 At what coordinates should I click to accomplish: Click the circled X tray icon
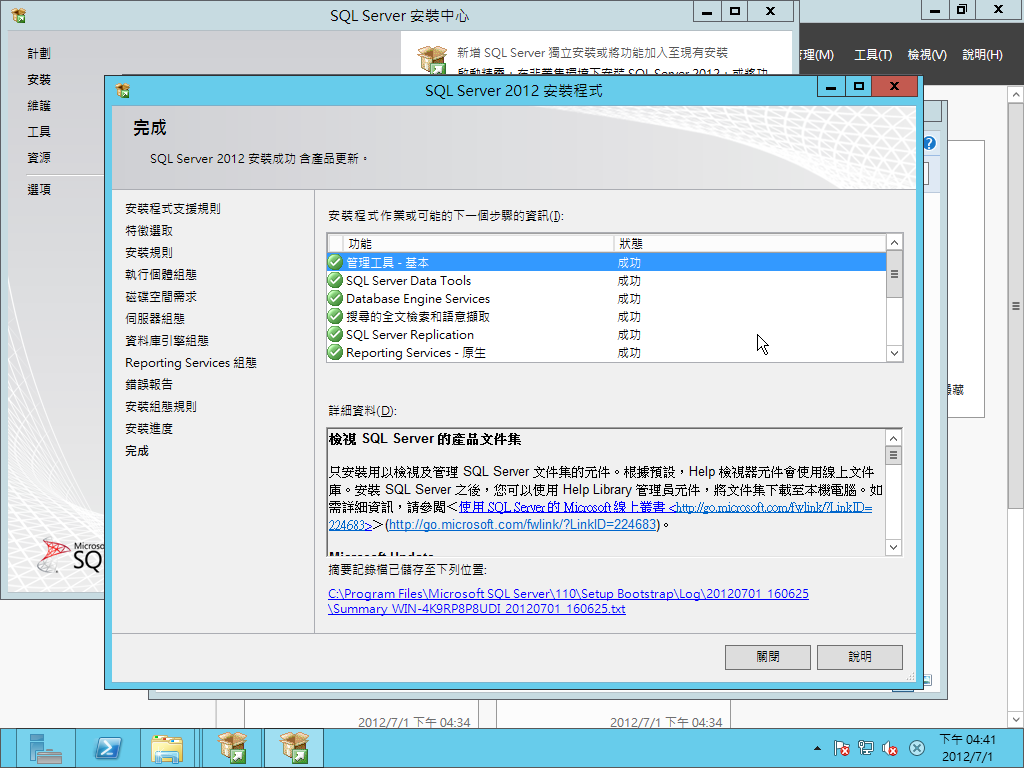point(917,748)
